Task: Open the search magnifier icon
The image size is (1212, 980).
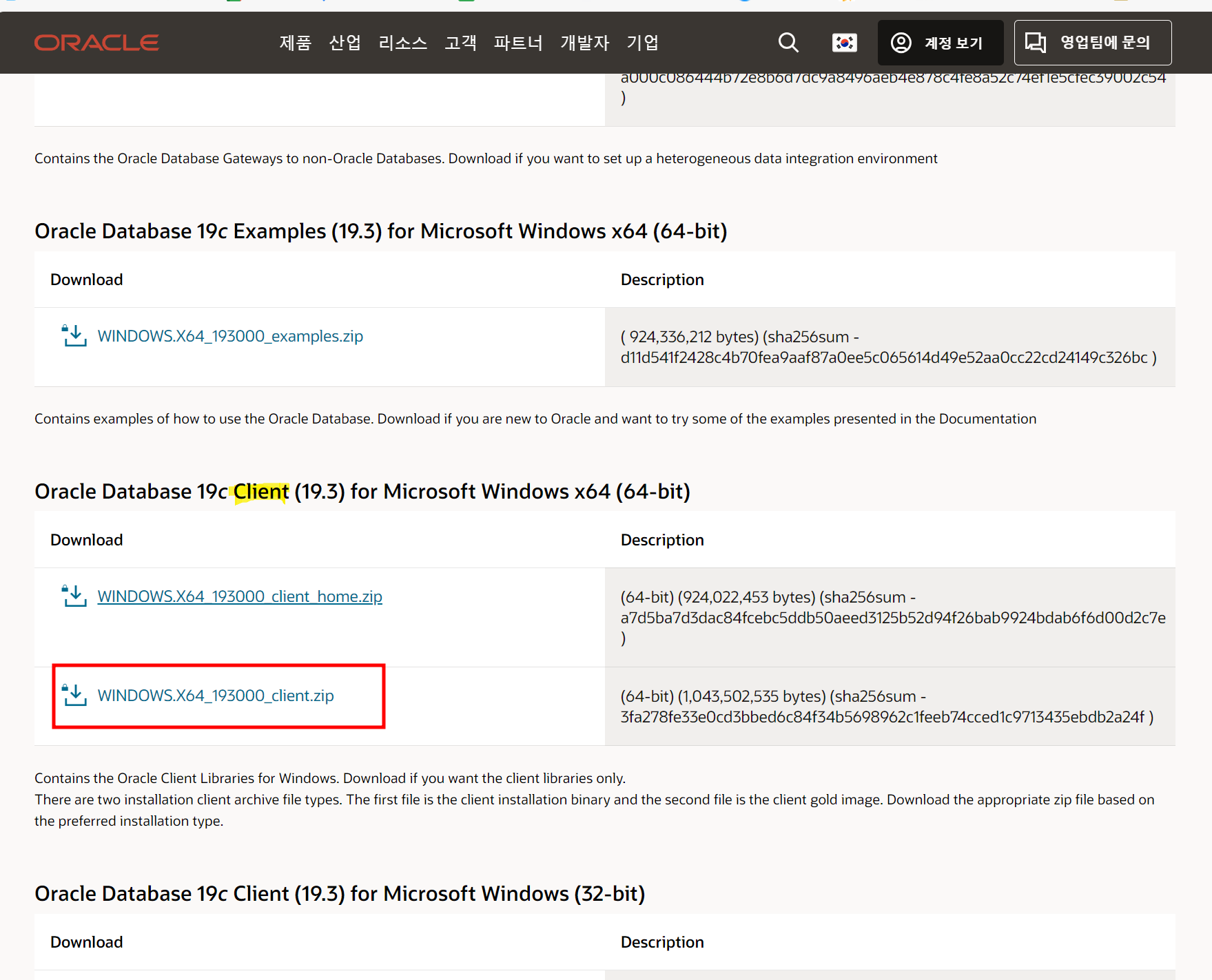Action: tap(788, 43)
